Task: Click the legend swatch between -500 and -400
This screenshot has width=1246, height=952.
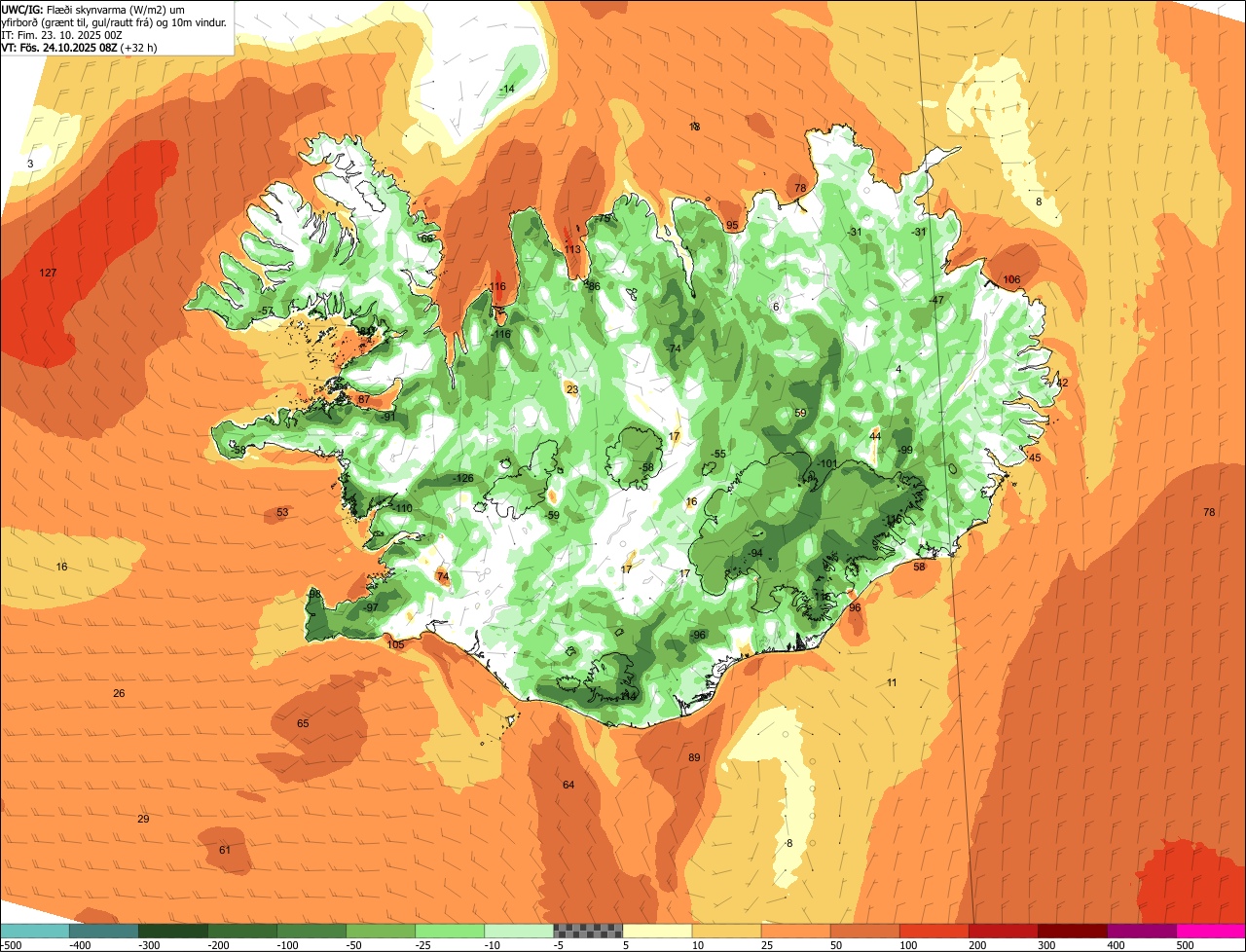Action: [34, 931]
